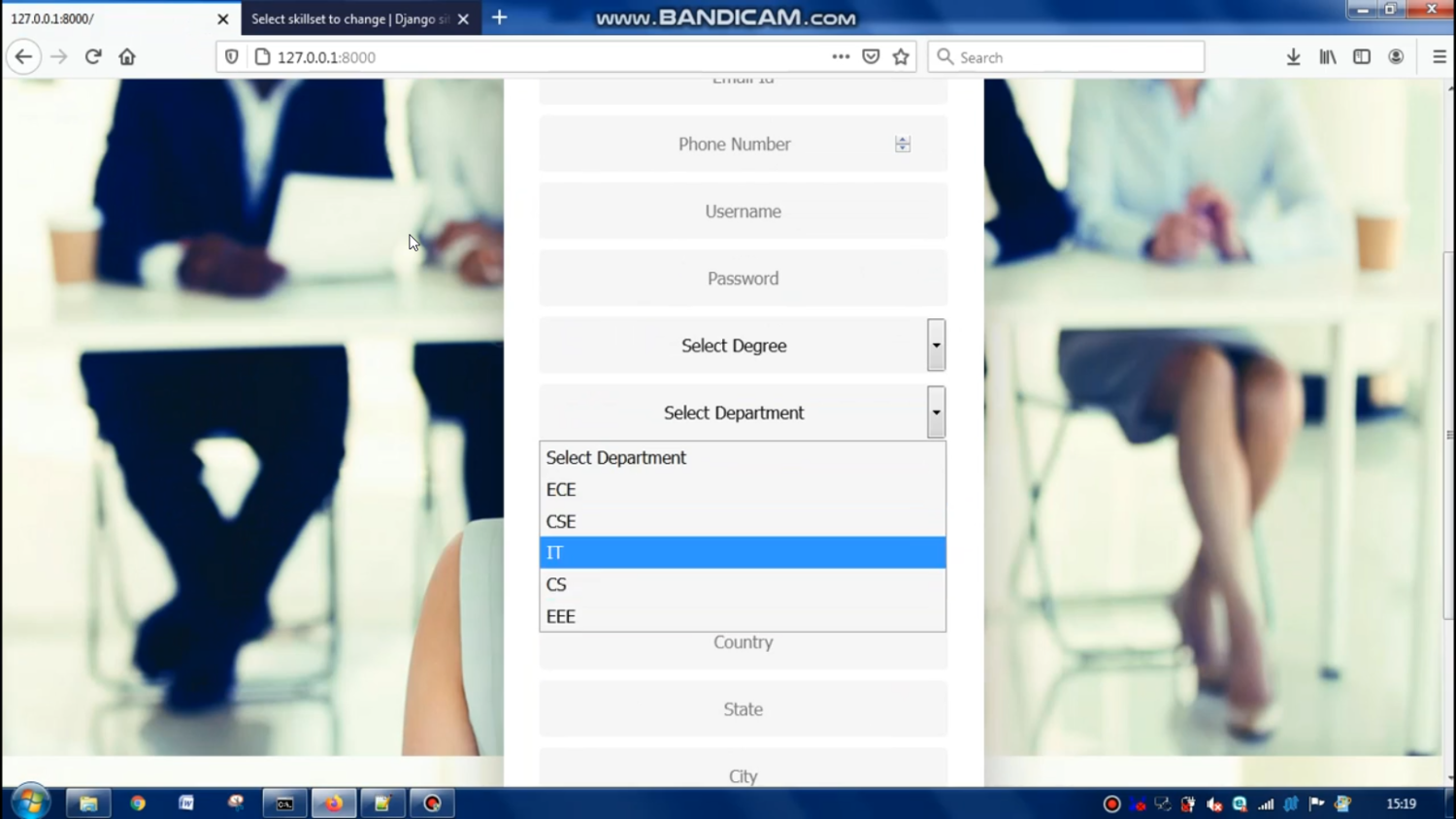Click the taskbar clock showing 15:19

coord(1401,803)
